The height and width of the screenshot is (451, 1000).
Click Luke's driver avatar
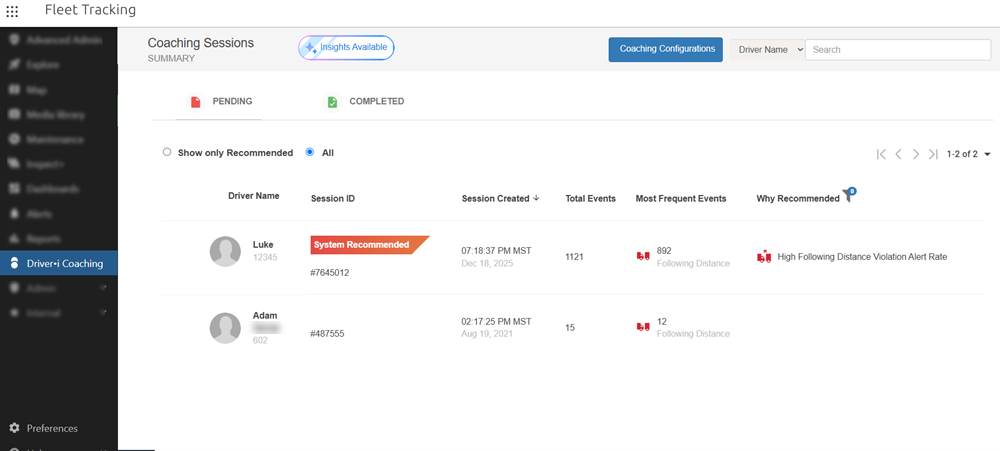pos(225,251)
